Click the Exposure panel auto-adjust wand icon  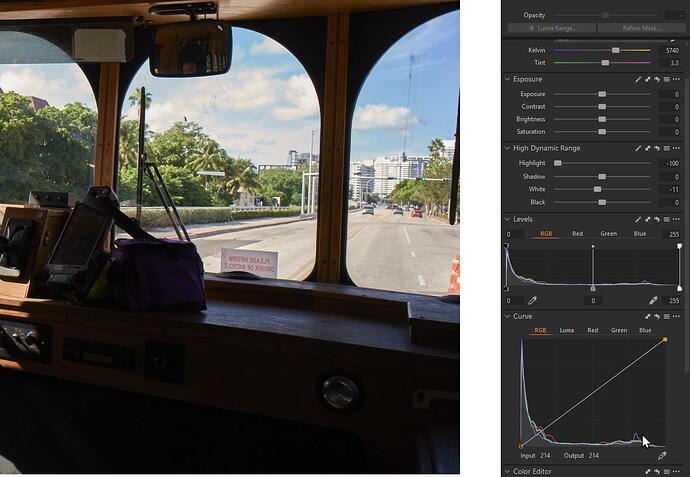(638, 79)
